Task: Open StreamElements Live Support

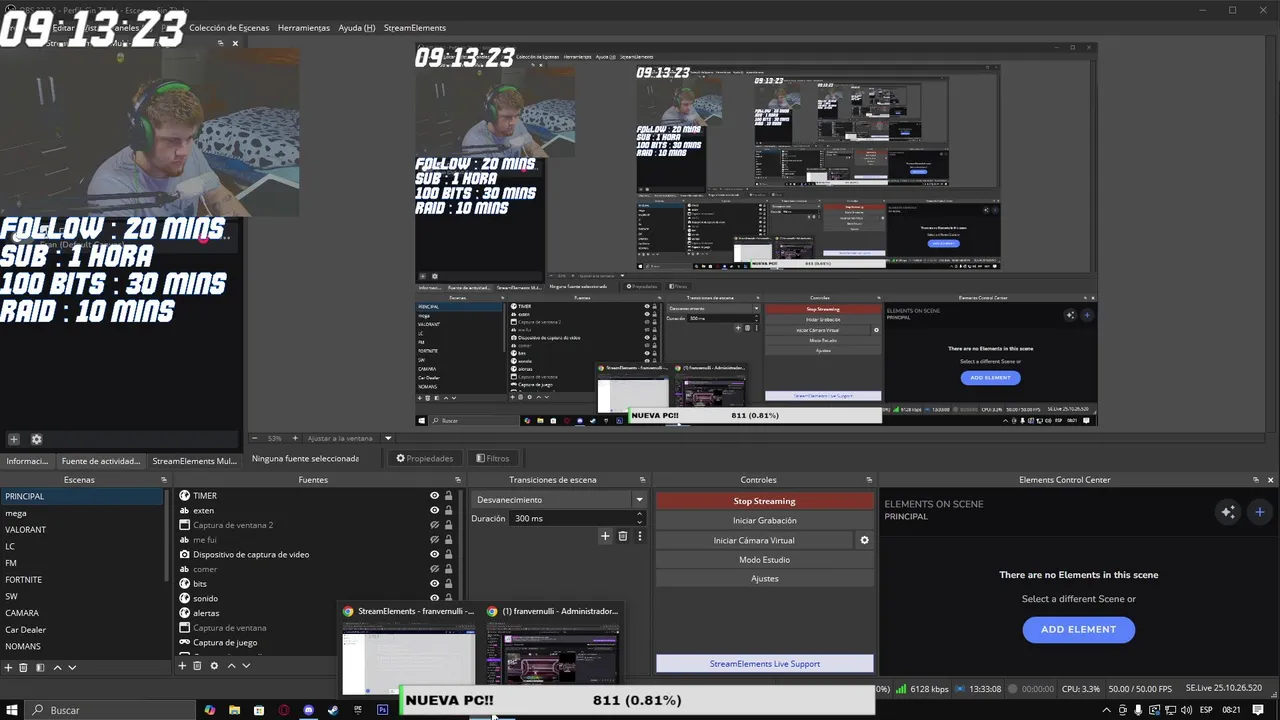Action: click(765, 663)
